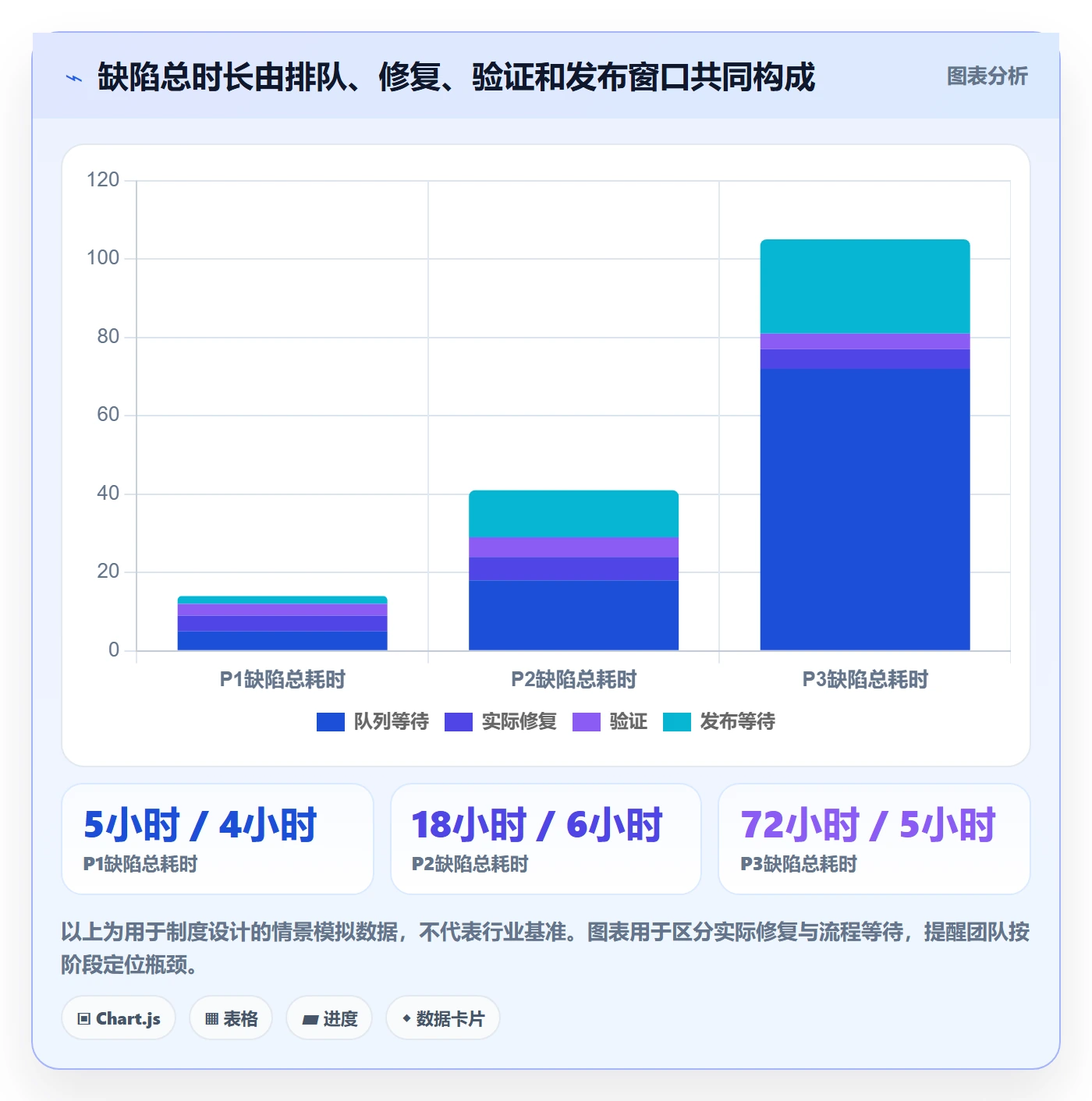Click the square icon in Chart.js chip
Viewport: 1092px width, 1101px height.
[84, 1019]
